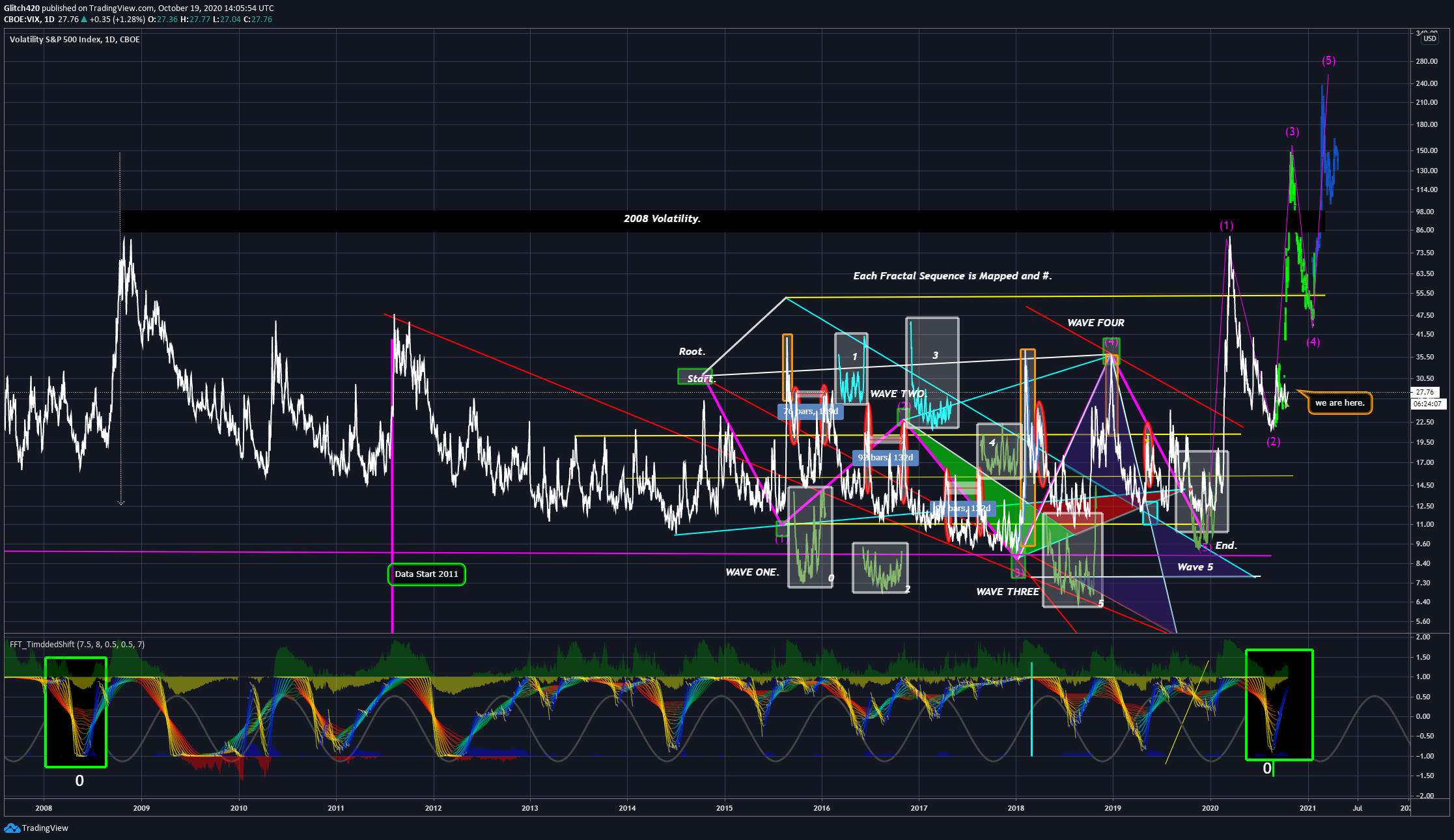Viewport: 1454px width, 840px height.
Task: Click the 11.00 price scale value
Action: coord(1425,524)
